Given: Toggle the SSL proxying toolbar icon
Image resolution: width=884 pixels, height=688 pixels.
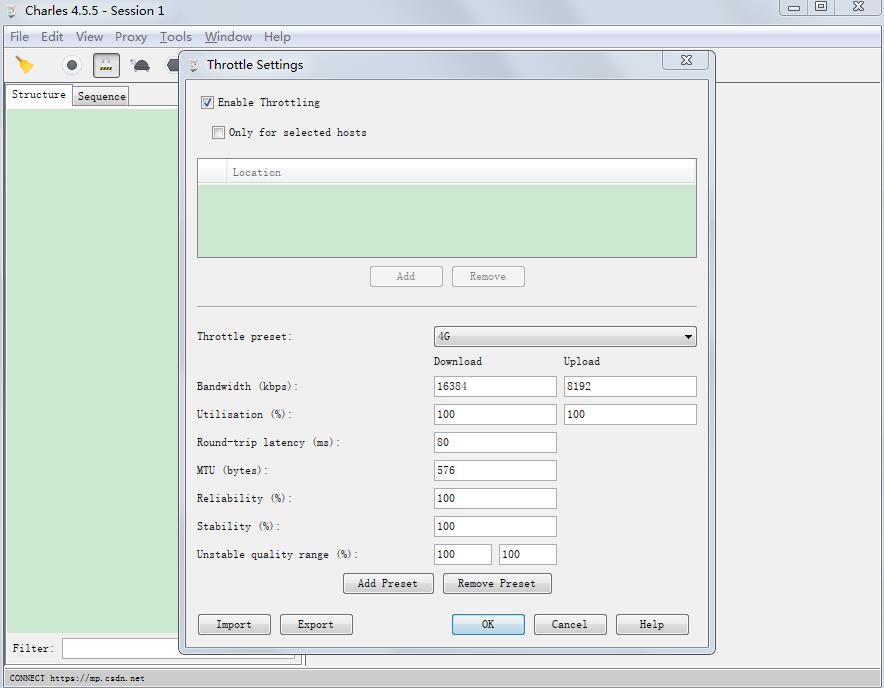Looking at the screenshot, I should coord(106,65).
